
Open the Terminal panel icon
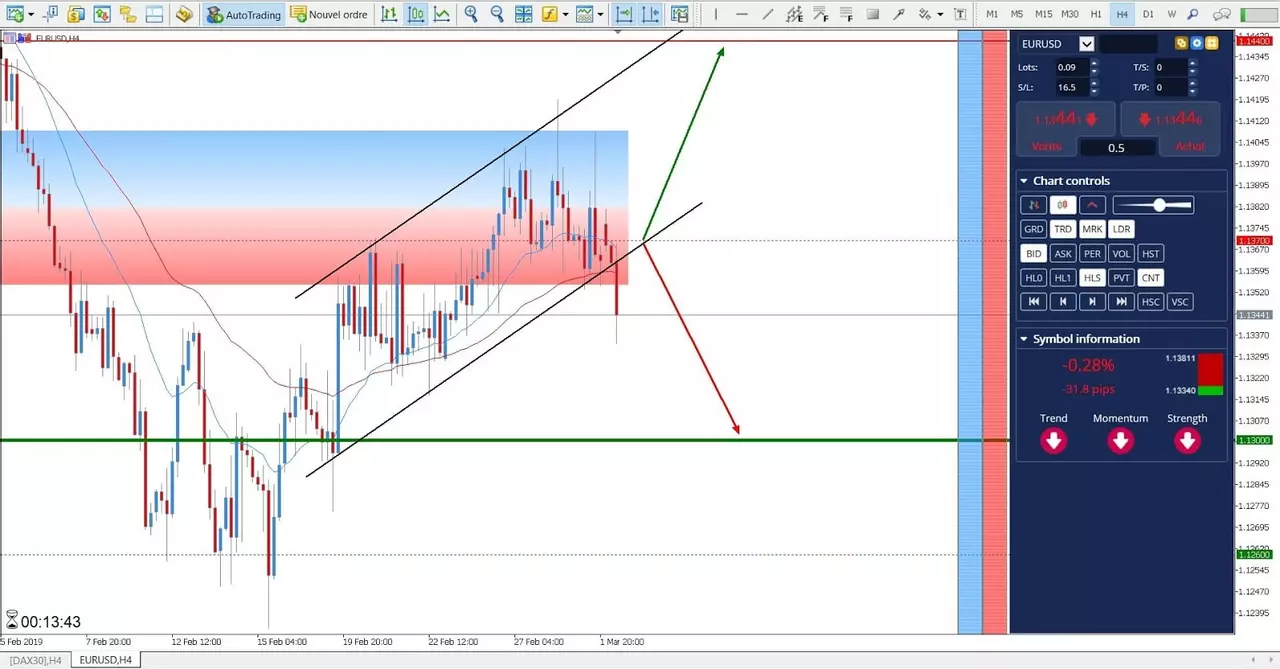153,14
